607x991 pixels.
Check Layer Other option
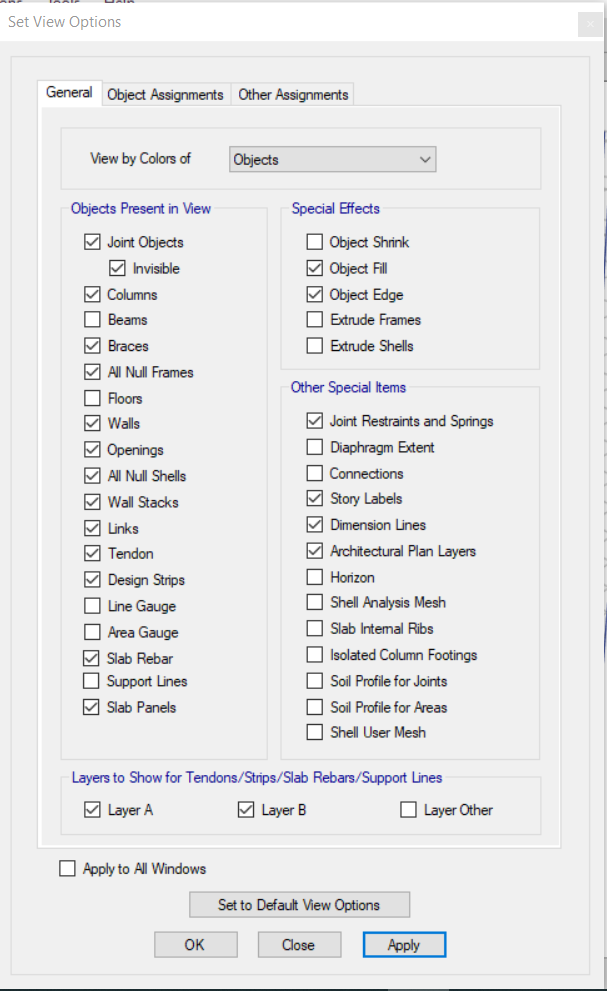(x=408, y=810)
